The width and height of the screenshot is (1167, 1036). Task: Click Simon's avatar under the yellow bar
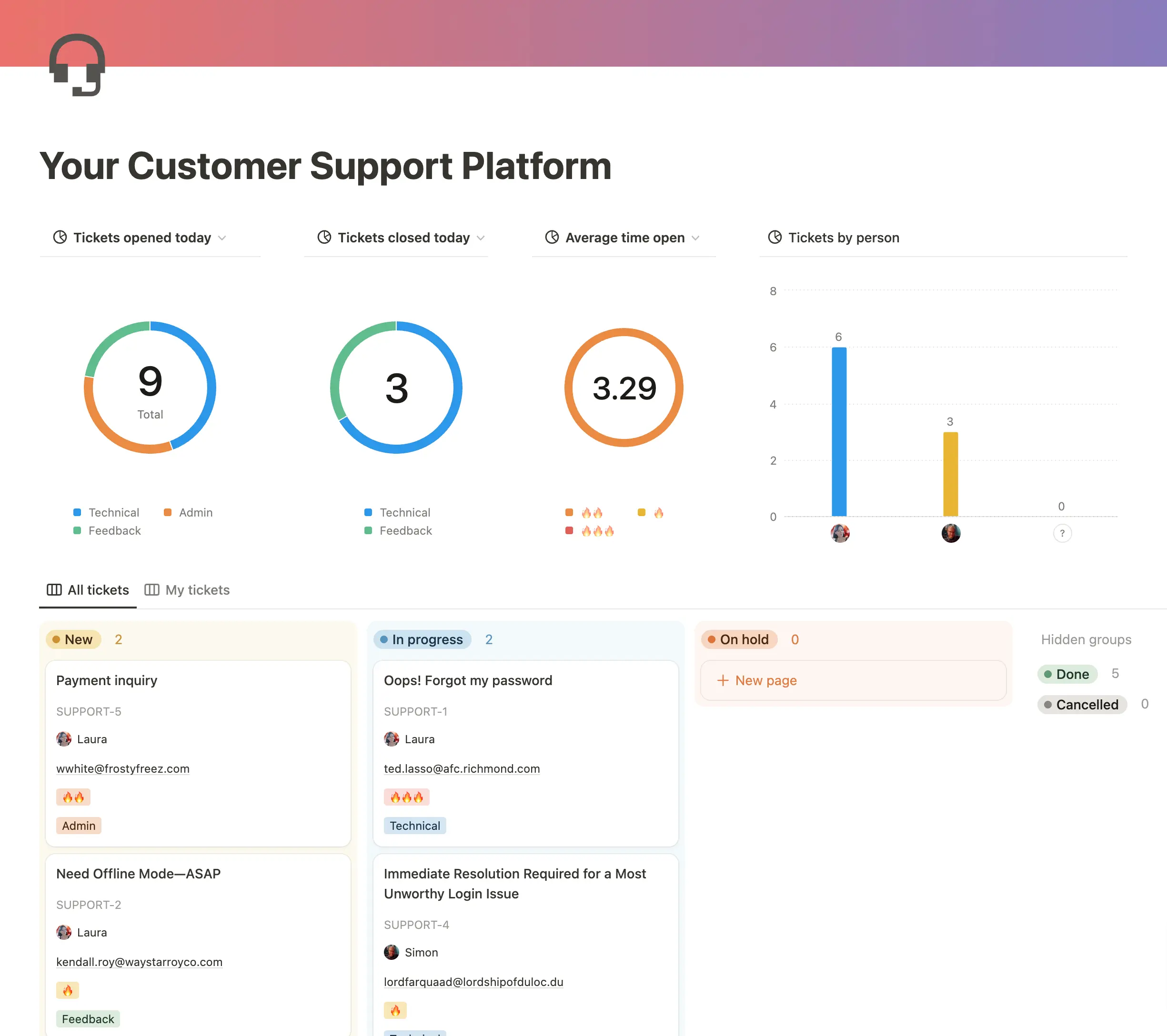coord(951,533)
